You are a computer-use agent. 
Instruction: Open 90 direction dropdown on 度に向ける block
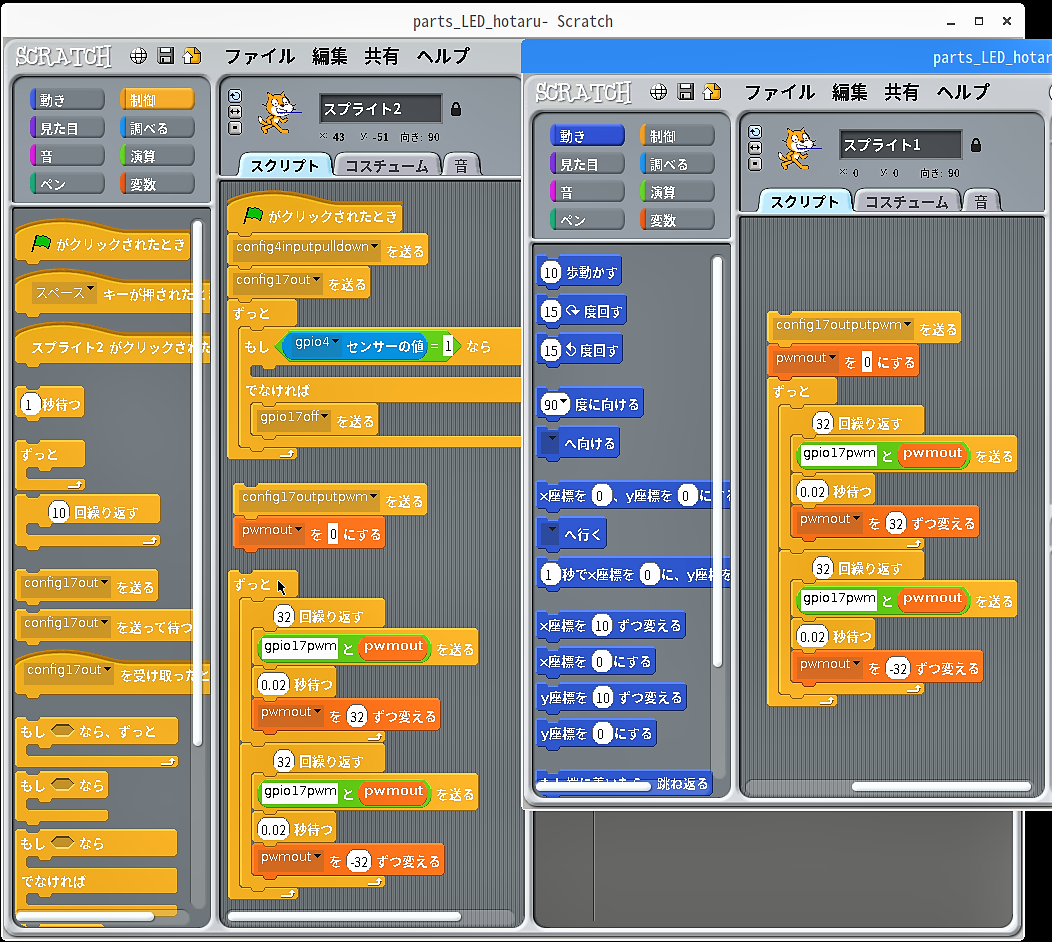pos(564,404)
